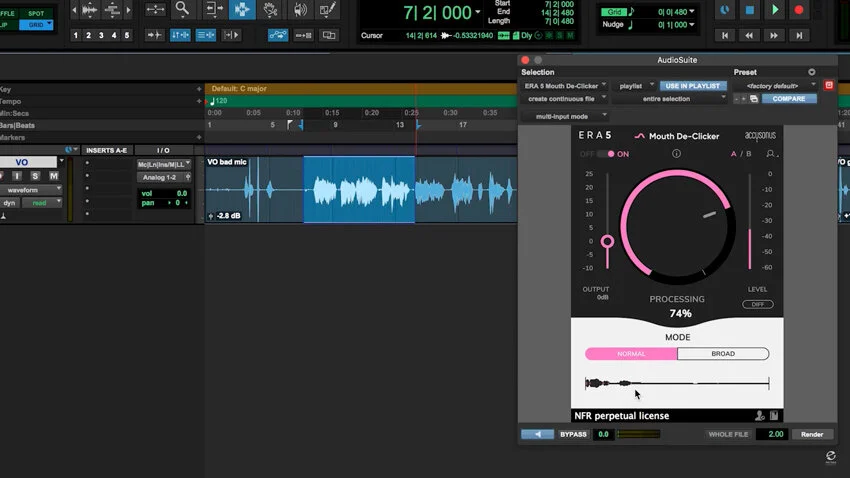
Task: Select the Grabber hand tool
Action: (270, 9)
